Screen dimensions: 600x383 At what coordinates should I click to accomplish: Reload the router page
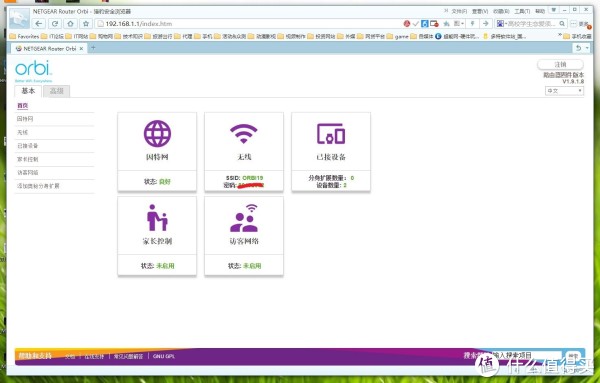(55, 24)
